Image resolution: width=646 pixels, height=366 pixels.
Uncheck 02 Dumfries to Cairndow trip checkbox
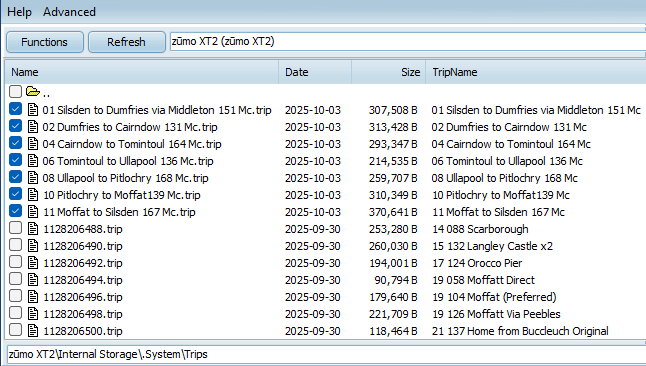[x=15, y=126]
